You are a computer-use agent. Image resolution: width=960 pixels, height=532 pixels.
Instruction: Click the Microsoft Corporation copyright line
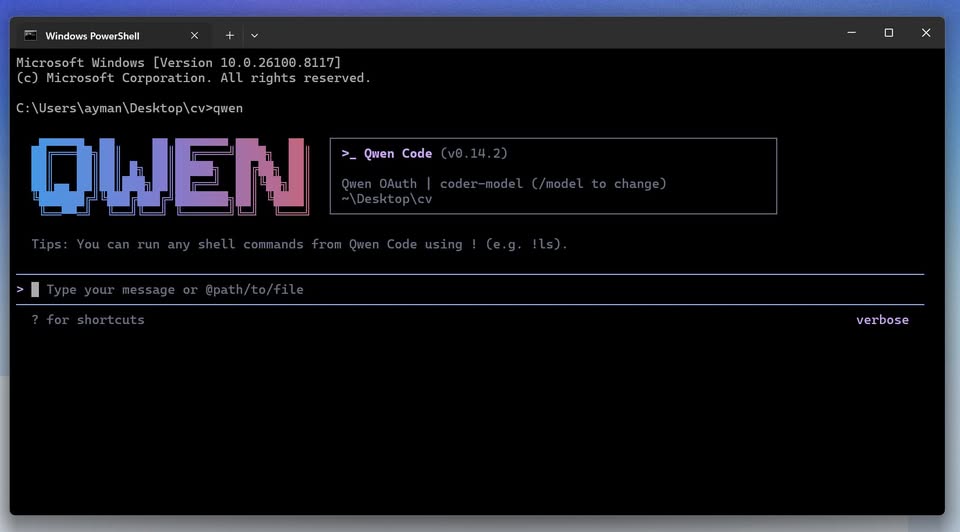pyautogui.click(x=193, y=78)
